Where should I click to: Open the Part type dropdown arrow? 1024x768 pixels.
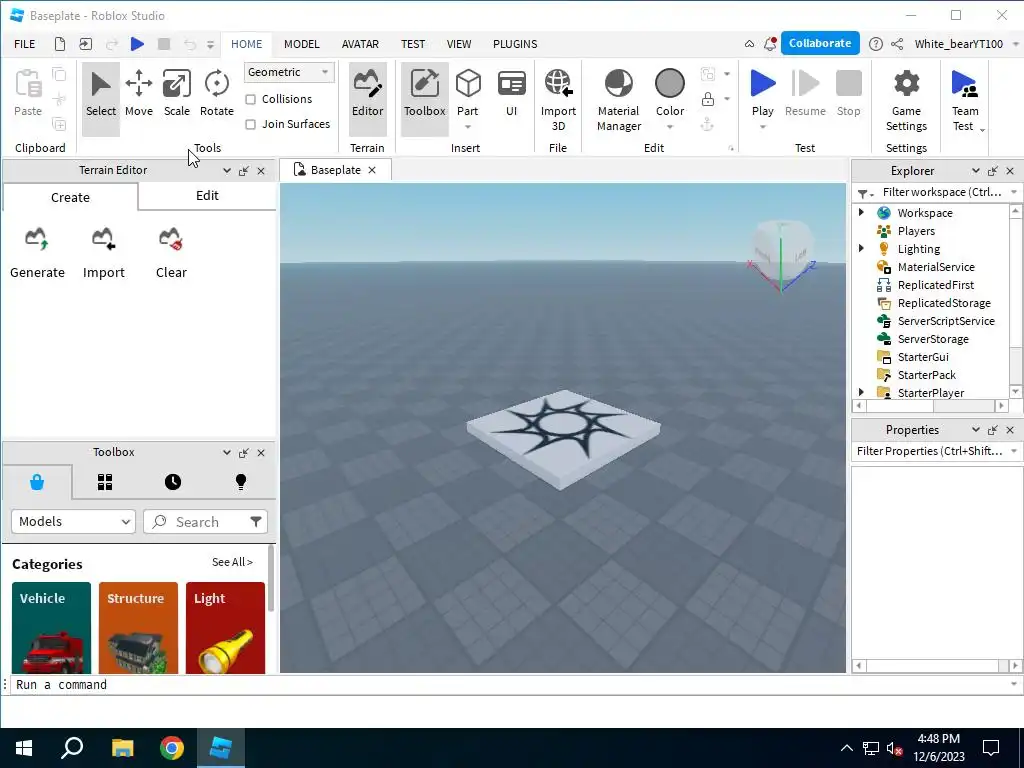pos(468,127)
